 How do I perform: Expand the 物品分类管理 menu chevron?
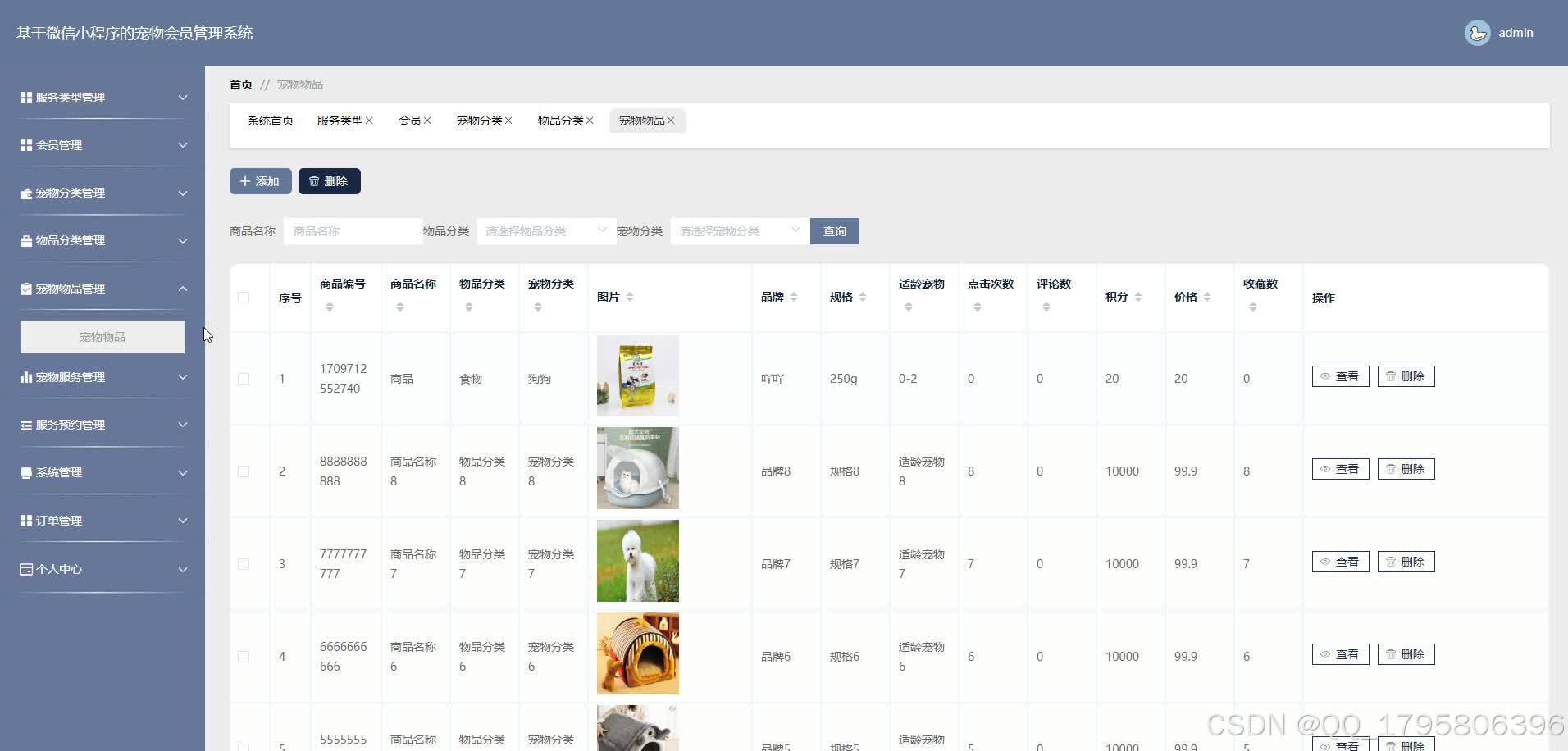pos(183,241)
